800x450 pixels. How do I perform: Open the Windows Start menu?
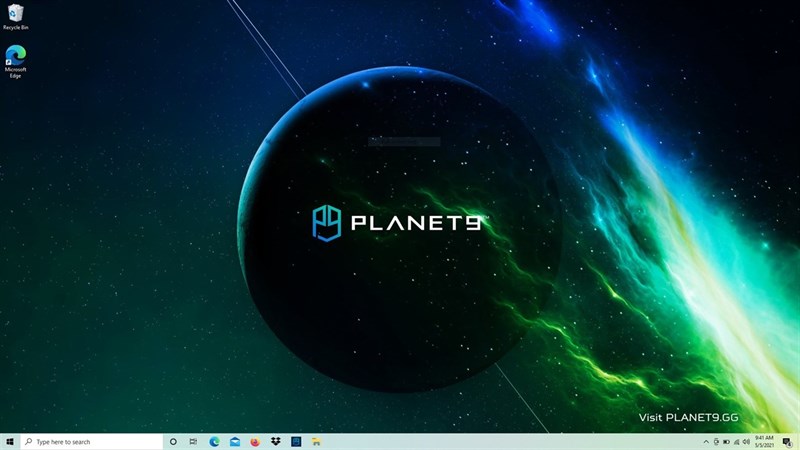tap(10, 442)
